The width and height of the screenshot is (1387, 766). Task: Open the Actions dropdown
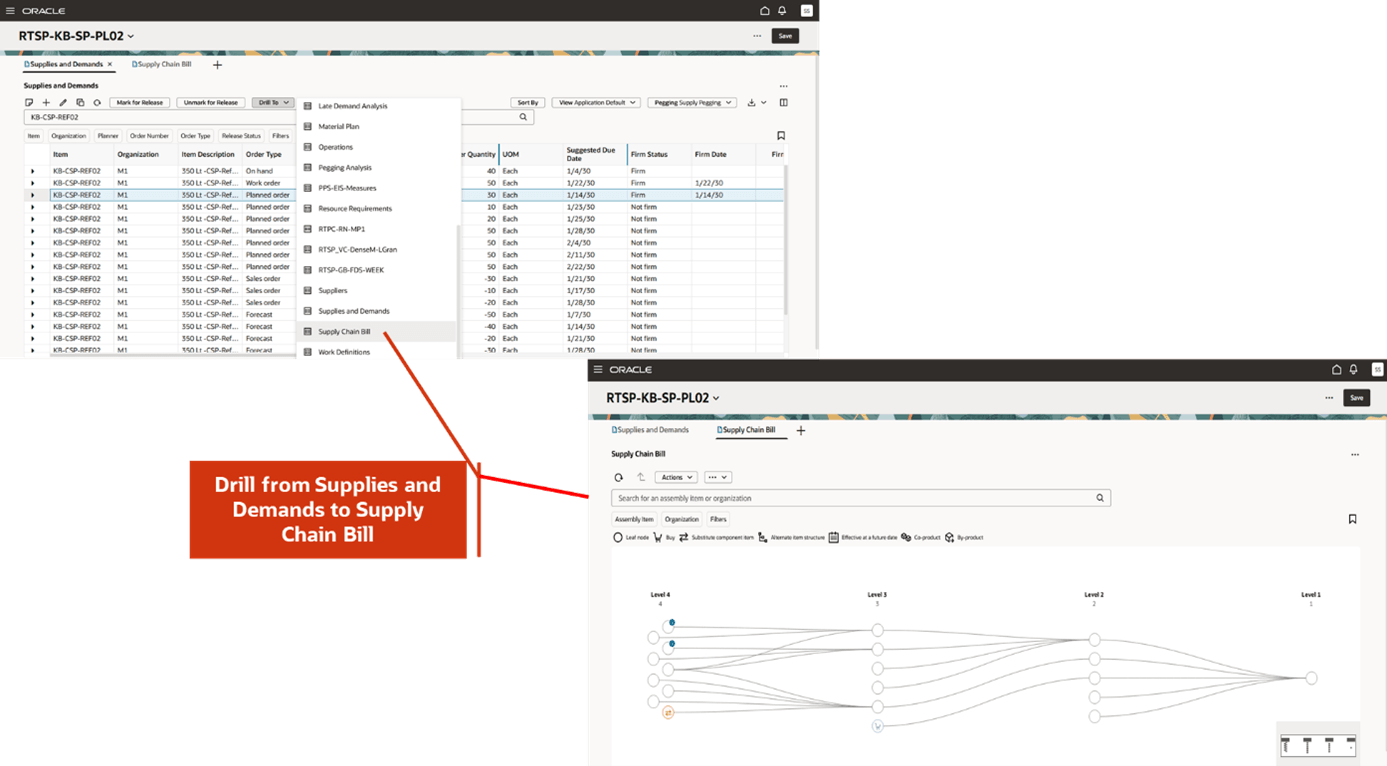tap(676, 477)
